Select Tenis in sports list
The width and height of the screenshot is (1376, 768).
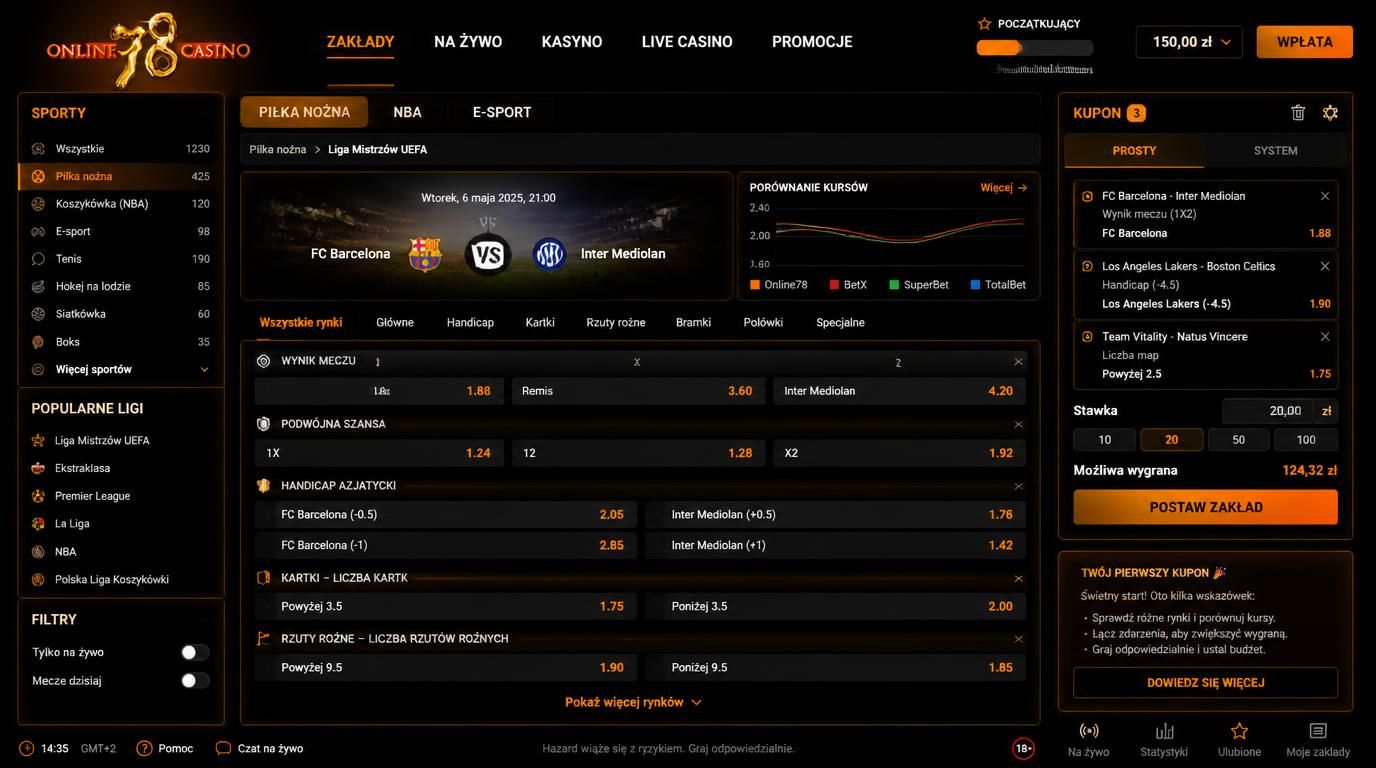(121, 259)
